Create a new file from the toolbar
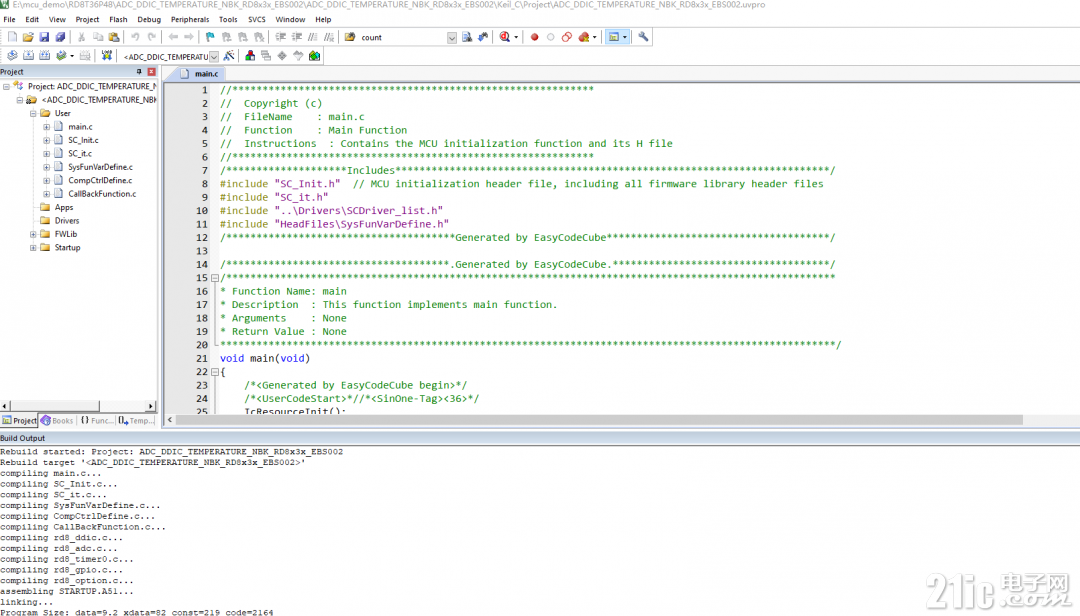This screenshot has width=1080, height=616. point(12,37)
